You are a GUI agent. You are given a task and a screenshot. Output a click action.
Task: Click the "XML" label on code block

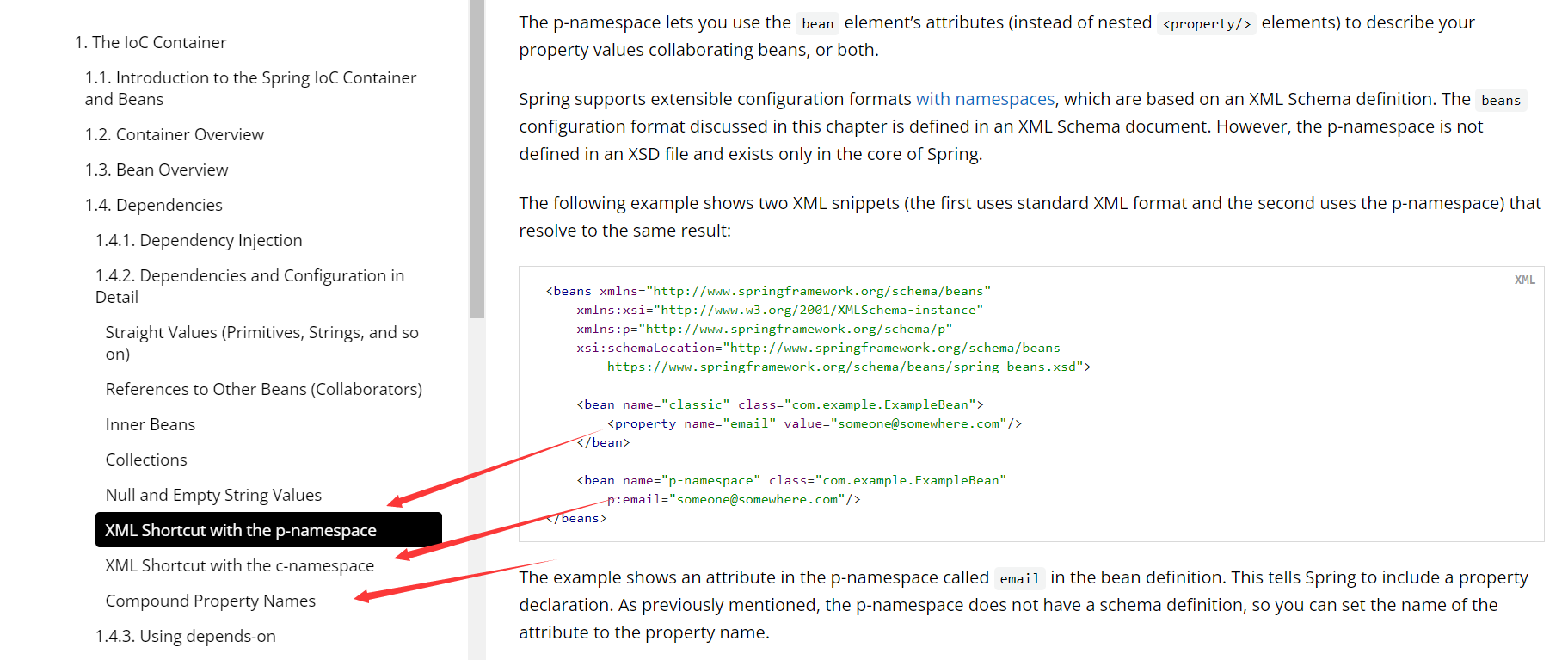click(x=1524, y=280)
